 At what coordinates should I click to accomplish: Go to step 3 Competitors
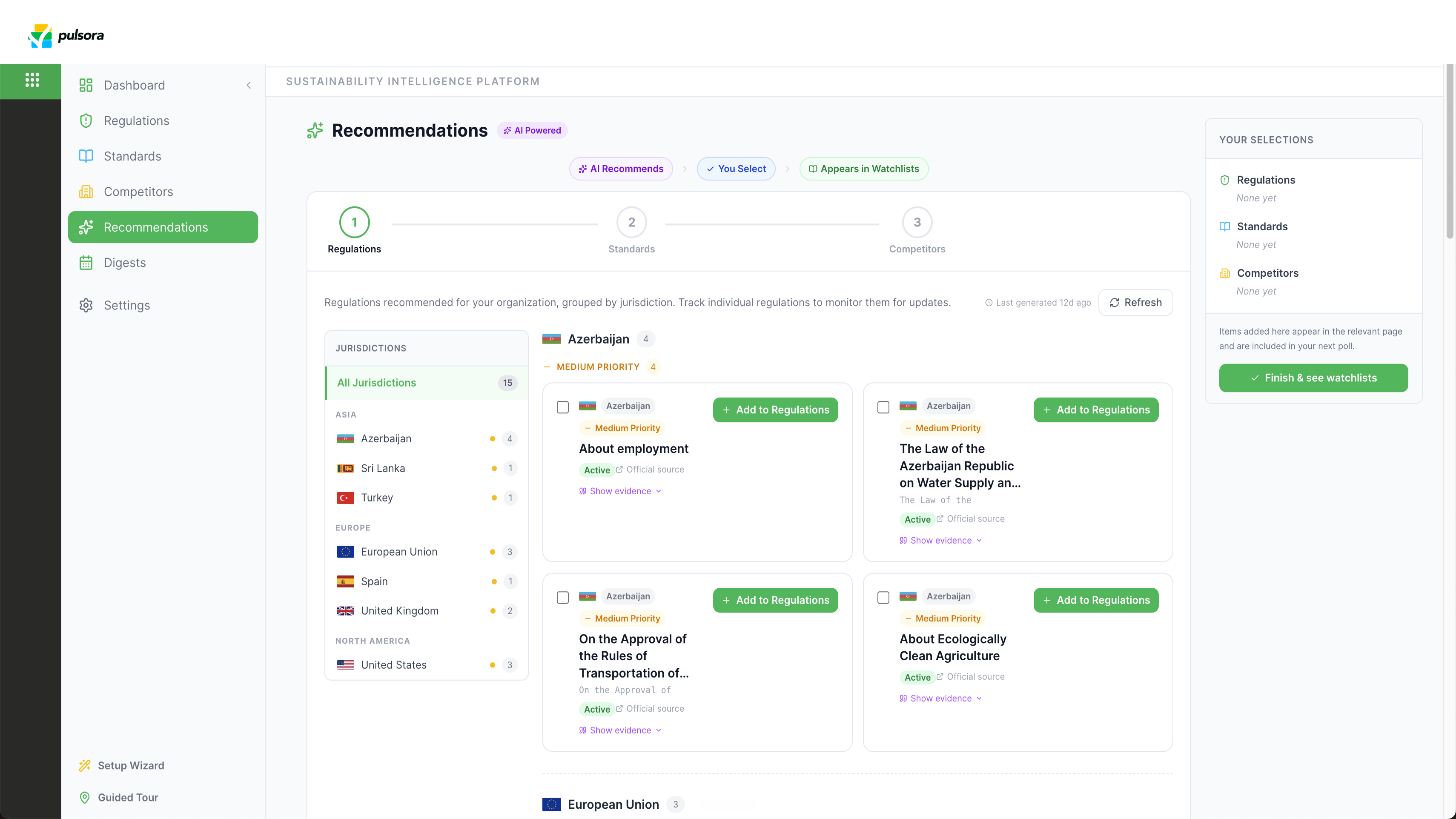pos(917,230)
